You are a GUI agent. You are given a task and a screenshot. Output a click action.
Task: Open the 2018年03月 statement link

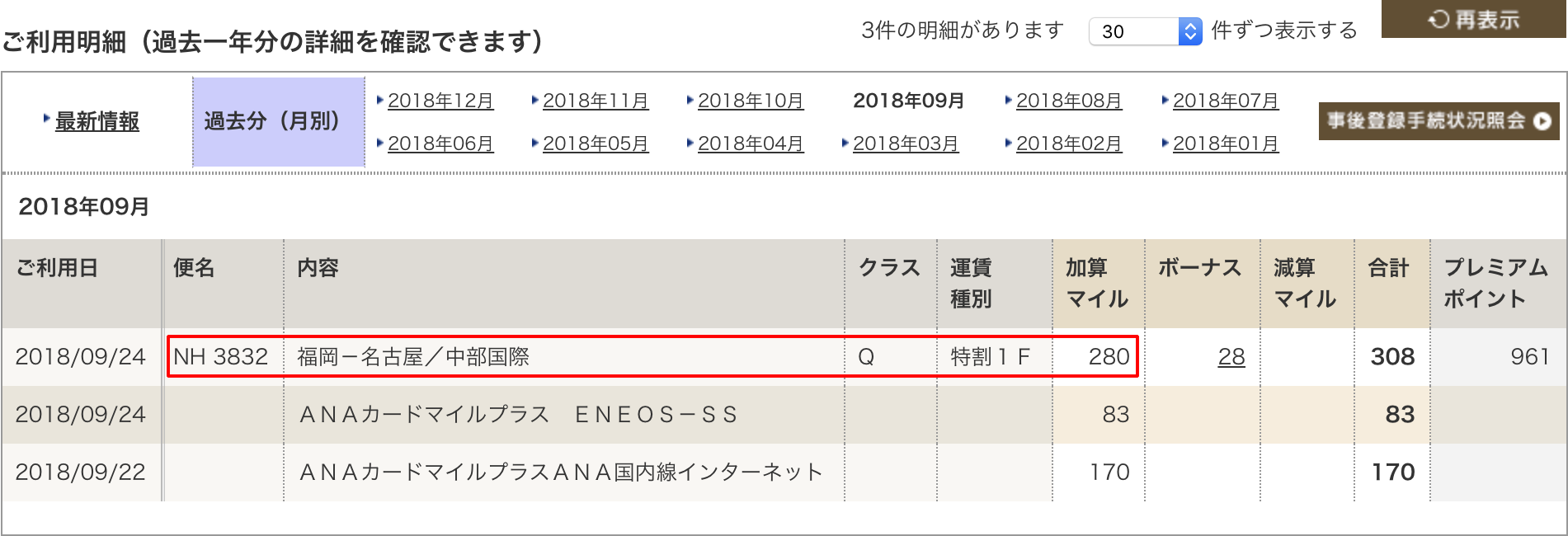pos(906,143)
